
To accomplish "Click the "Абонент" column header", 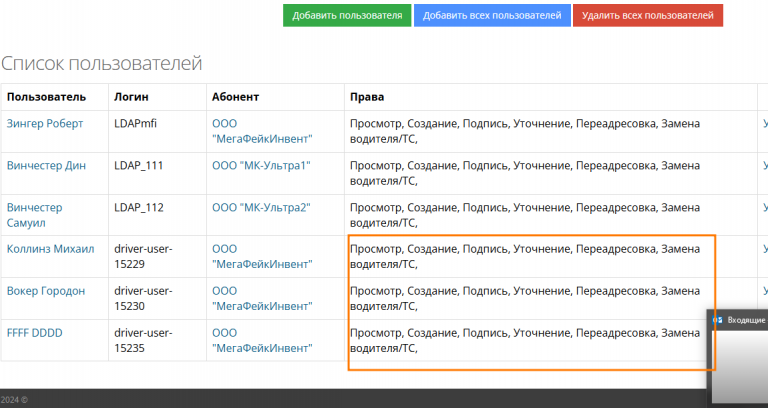I will click(236, 97).
